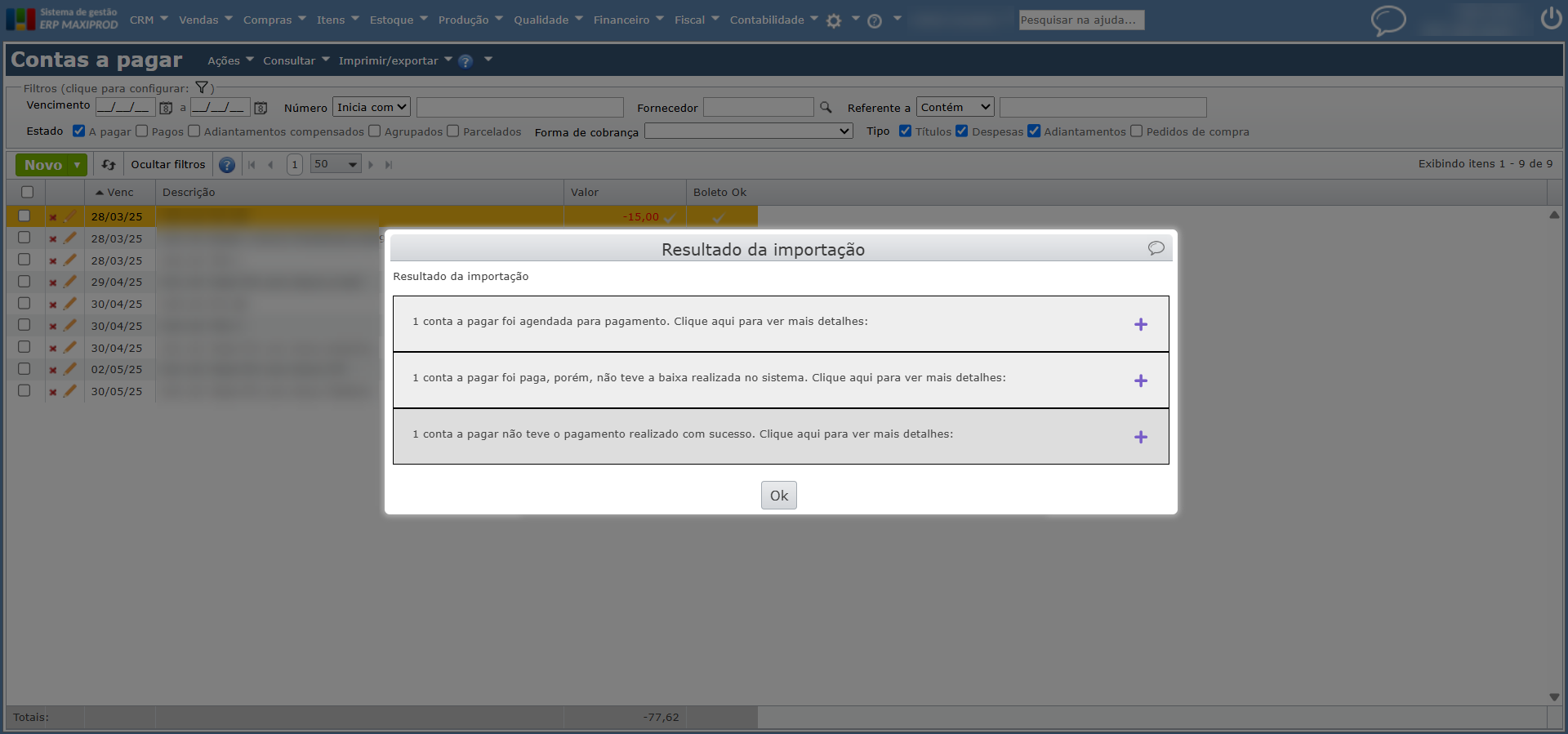Click the comment bubble icon in import dialog
This screenshot has height=734, width=1568.
click(x=1156, y=248)
